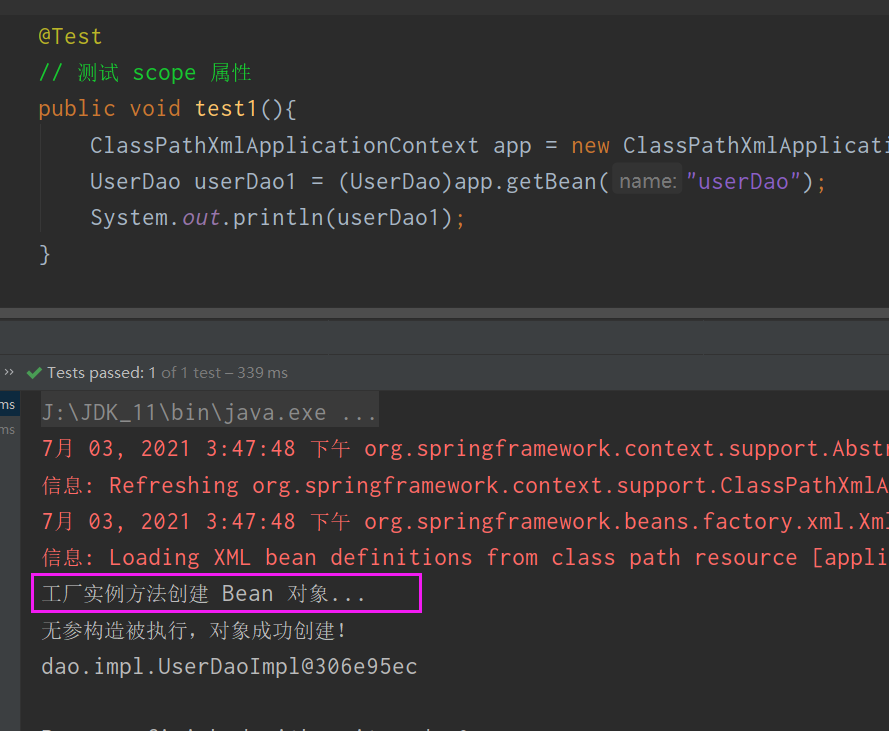Click the @Test annotation in the editor

[x=70, y=37]
